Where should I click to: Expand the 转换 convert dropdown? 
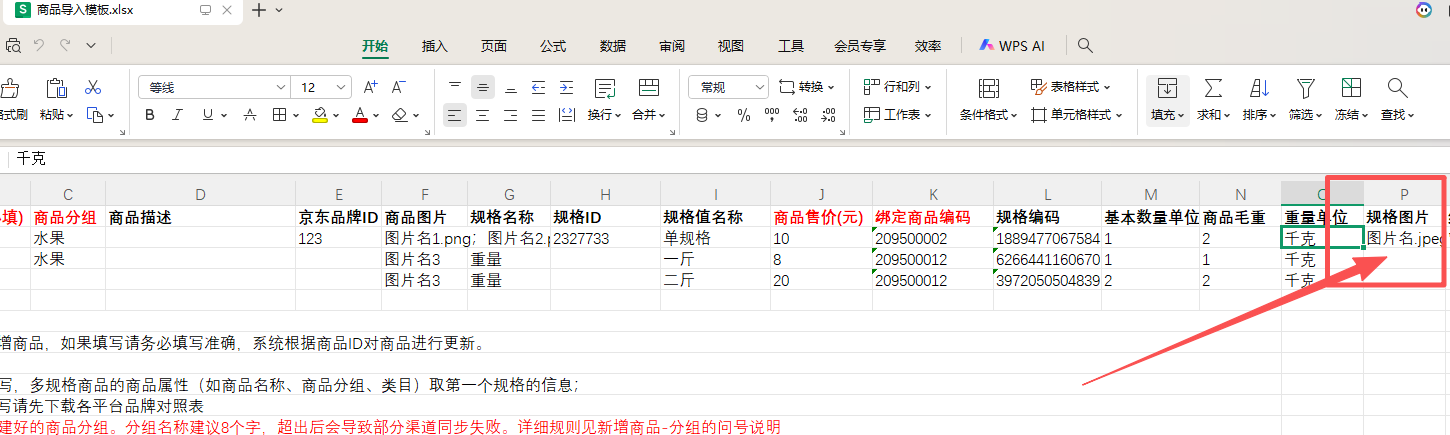click(x=831, y=87)
